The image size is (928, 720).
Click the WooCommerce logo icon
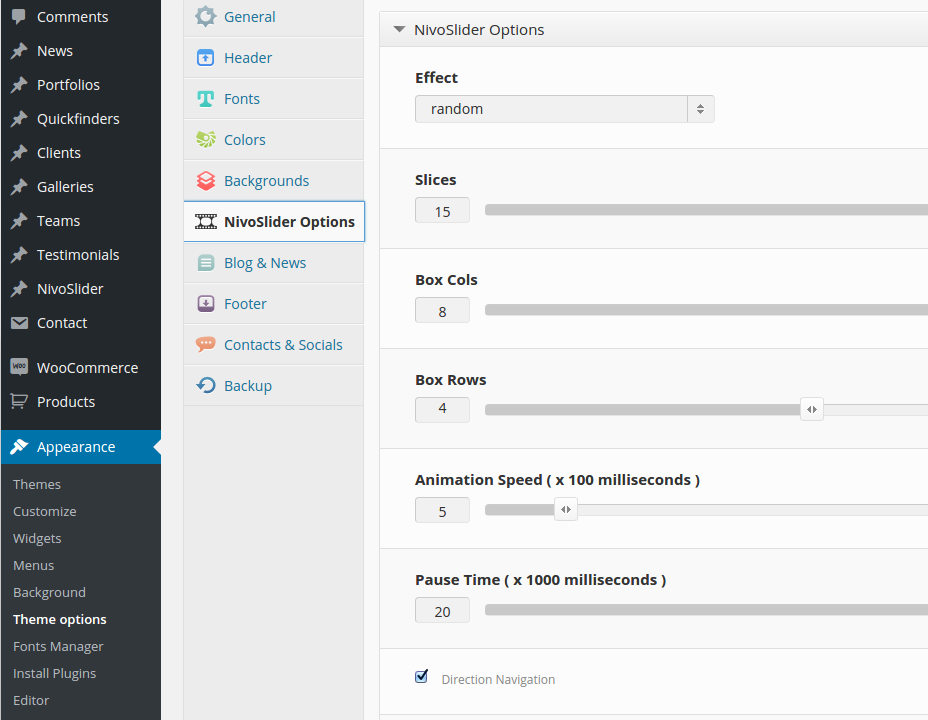pyautogui.click(x=19, y=367)
